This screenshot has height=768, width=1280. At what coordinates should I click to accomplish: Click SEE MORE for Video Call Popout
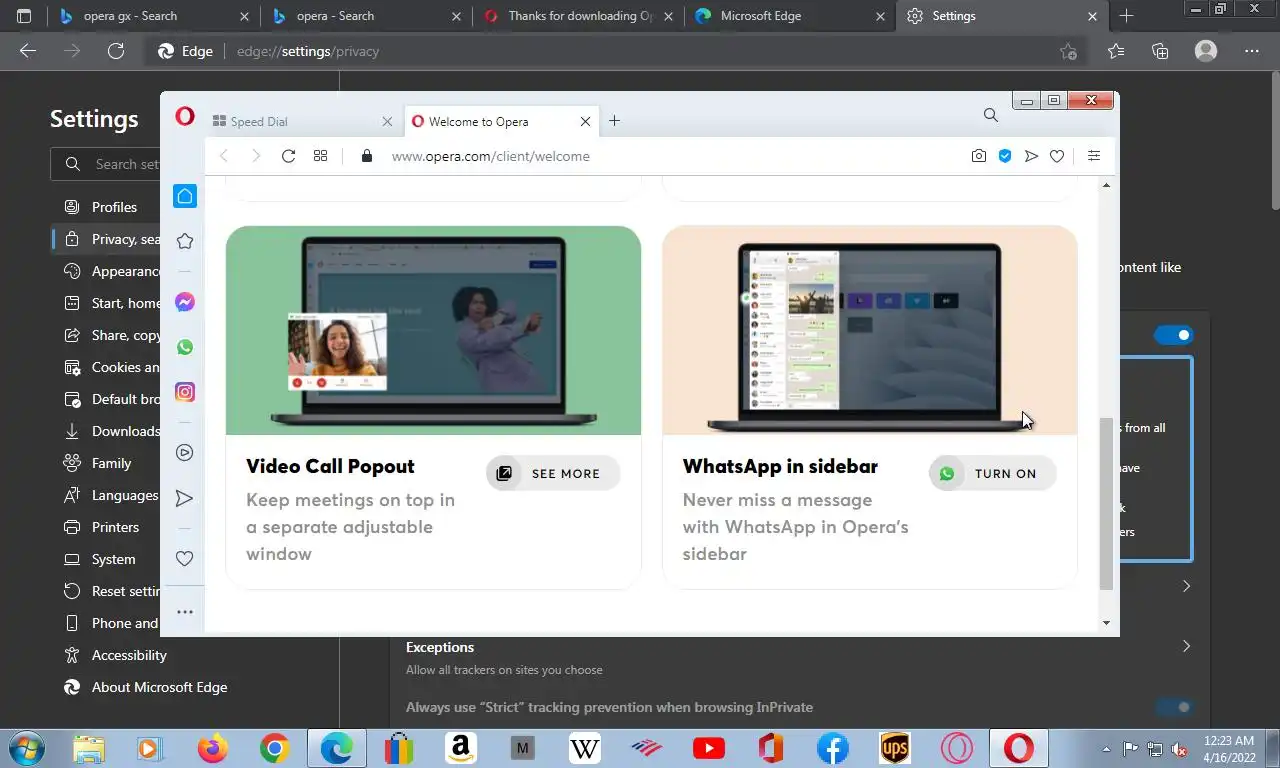[x=553, y=473]
